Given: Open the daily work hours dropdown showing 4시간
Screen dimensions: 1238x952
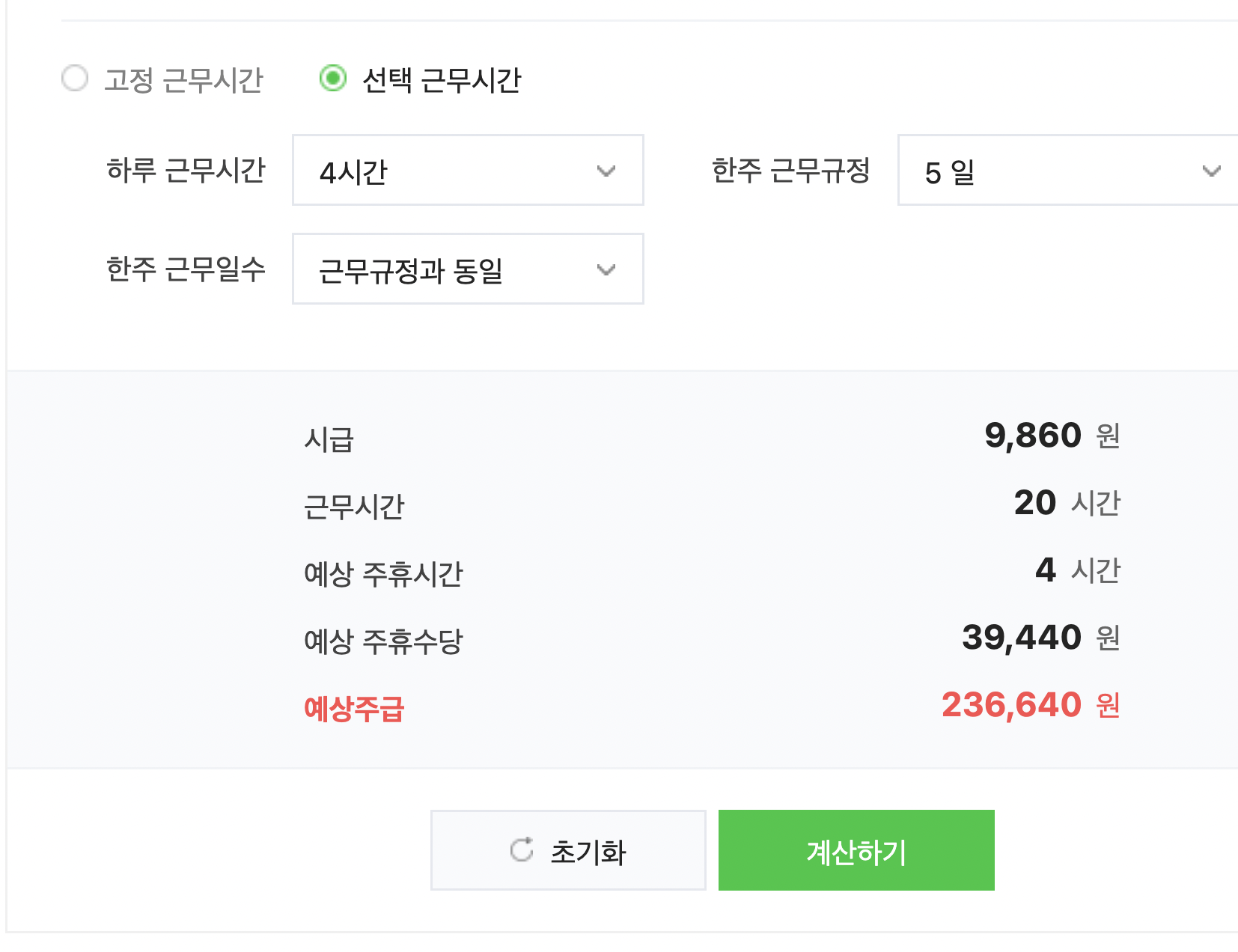Looking at the screenshot, I should [467, 171].
